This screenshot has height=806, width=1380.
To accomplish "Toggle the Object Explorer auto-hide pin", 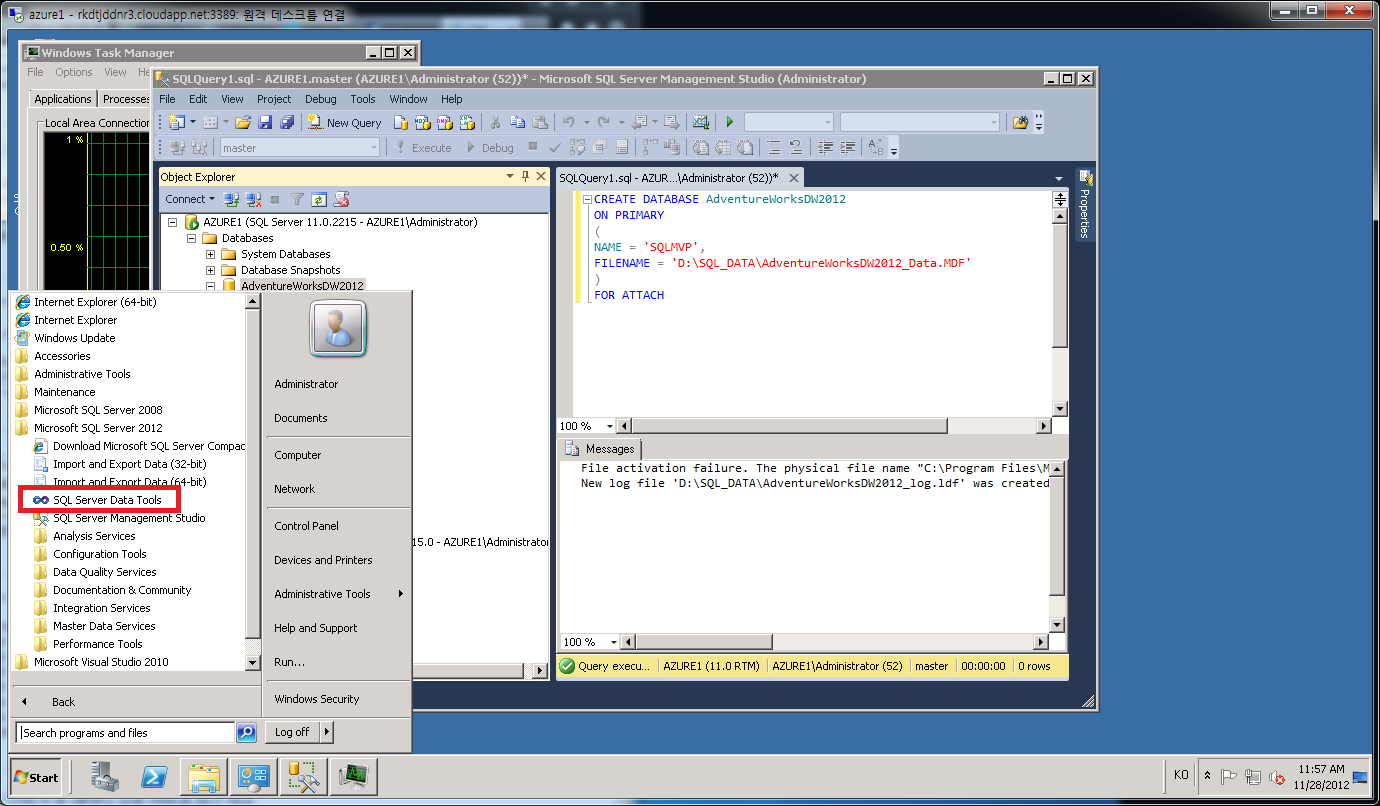I will (x=526, y=176).
